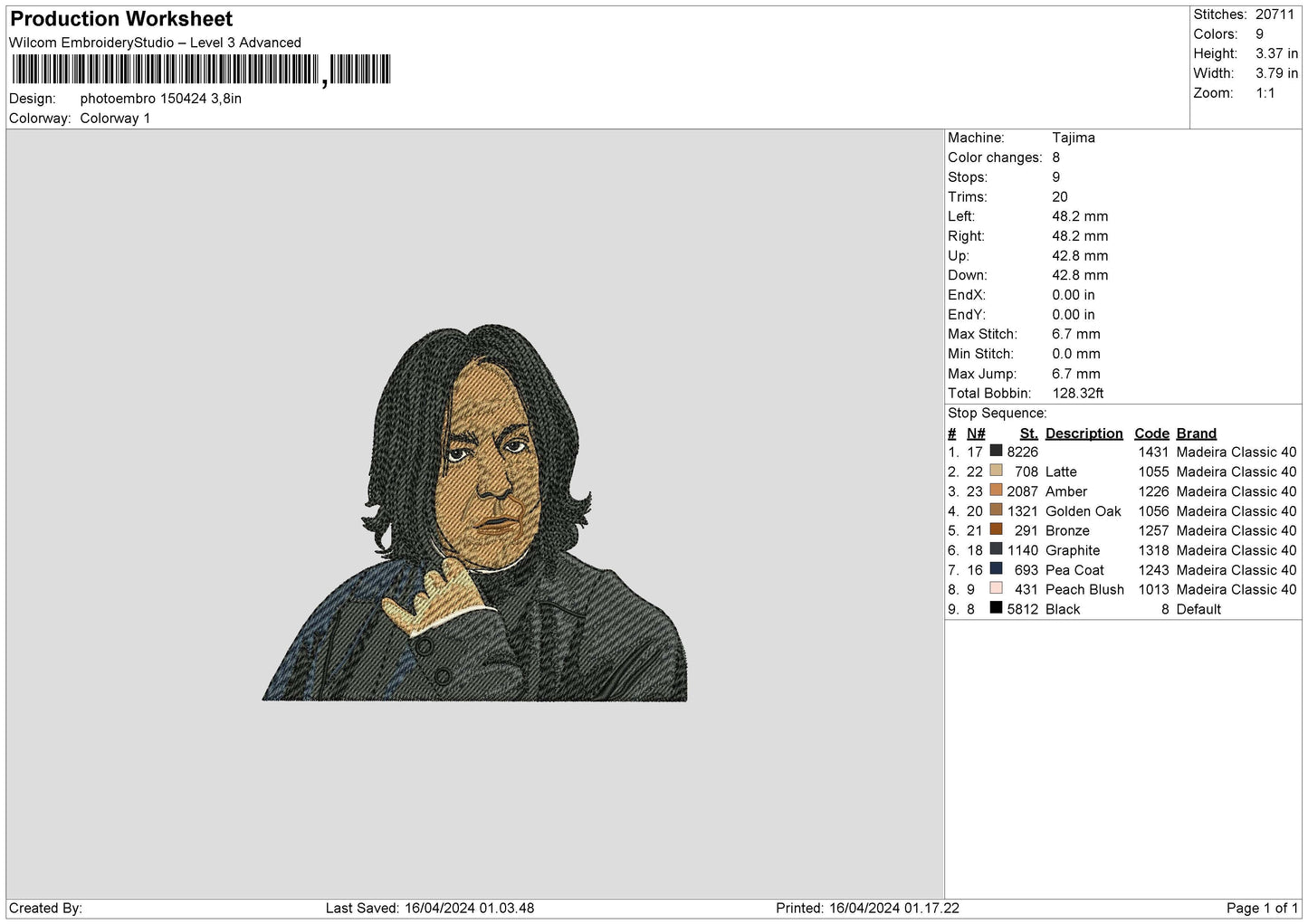Click the 'Brand' column header
1308x924 pixels.
(x=1197, y=433)
